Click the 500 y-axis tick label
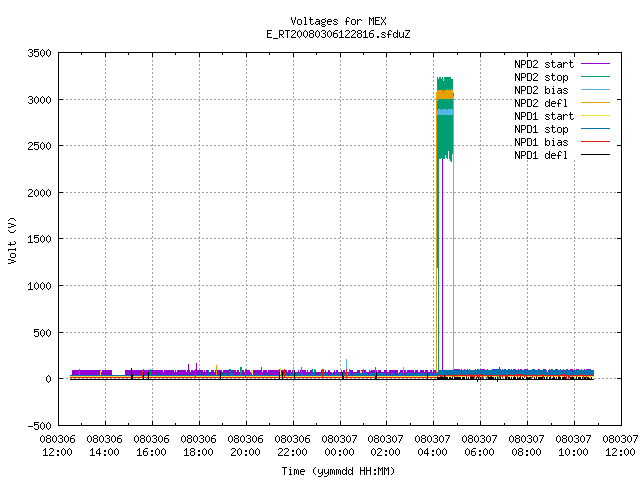Image resolution: width=640 pixels, height=480 pixels. point(42,333)
